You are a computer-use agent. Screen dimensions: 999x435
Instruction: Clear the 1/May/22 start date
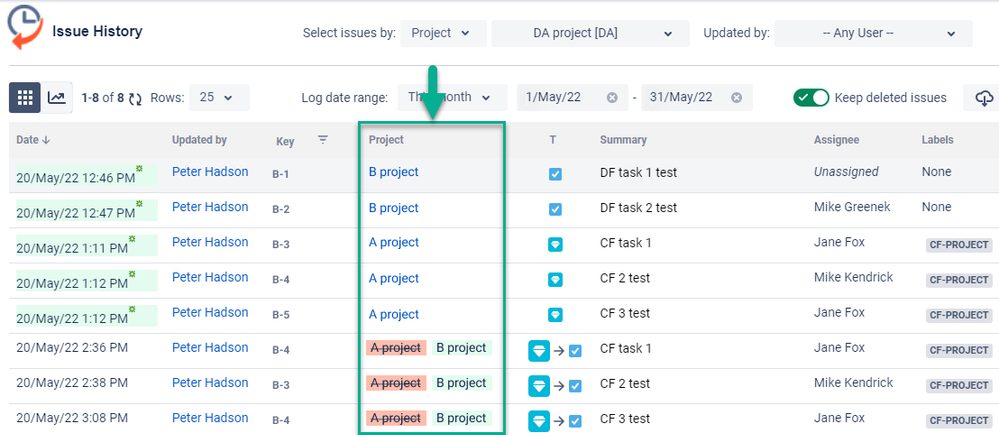click(612, 97)
